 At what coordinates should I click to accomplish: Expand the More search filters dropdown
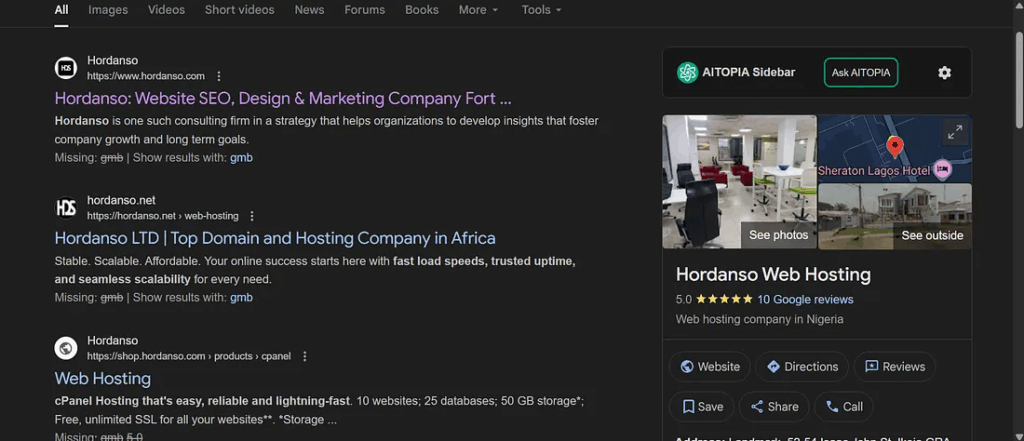[x=479, y=10]
